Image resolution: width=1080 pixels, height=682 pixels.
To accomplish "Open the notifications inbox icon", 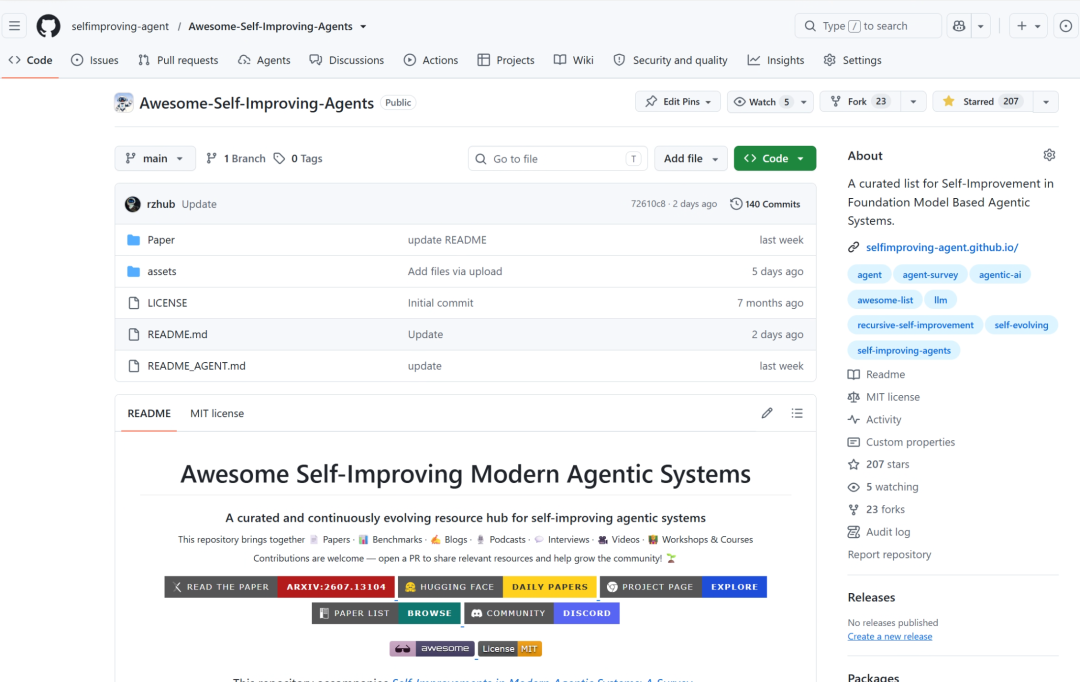I will tap(1066, 26).
